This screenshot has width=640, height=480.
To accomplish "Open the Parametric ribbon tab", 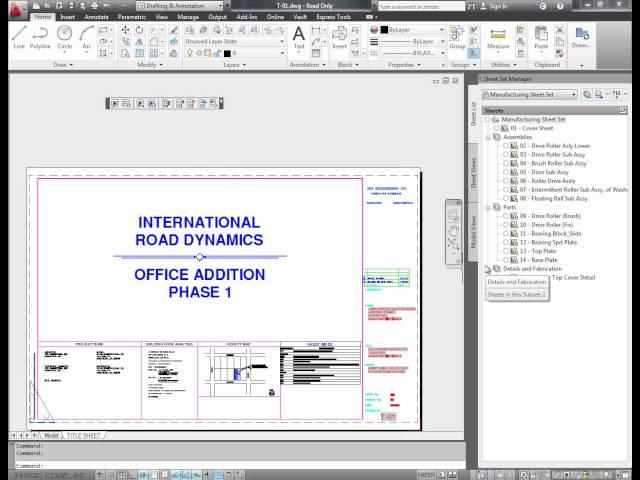I will pyautogui.click(x=131, y=17).
